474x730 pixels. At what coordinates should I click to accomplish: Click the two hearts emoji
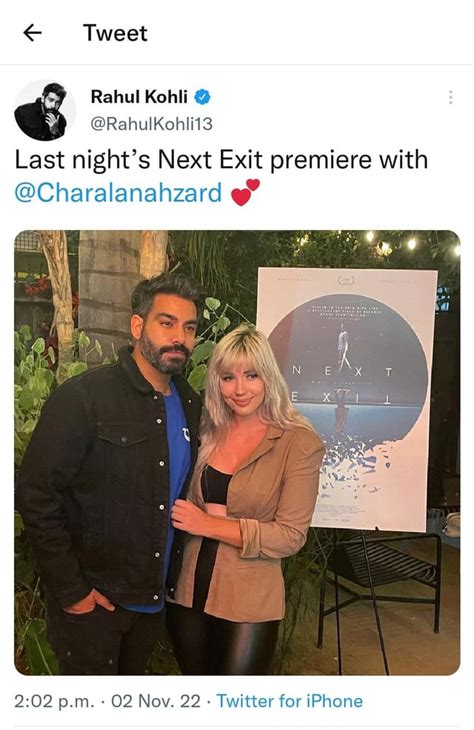click(245, 192)
